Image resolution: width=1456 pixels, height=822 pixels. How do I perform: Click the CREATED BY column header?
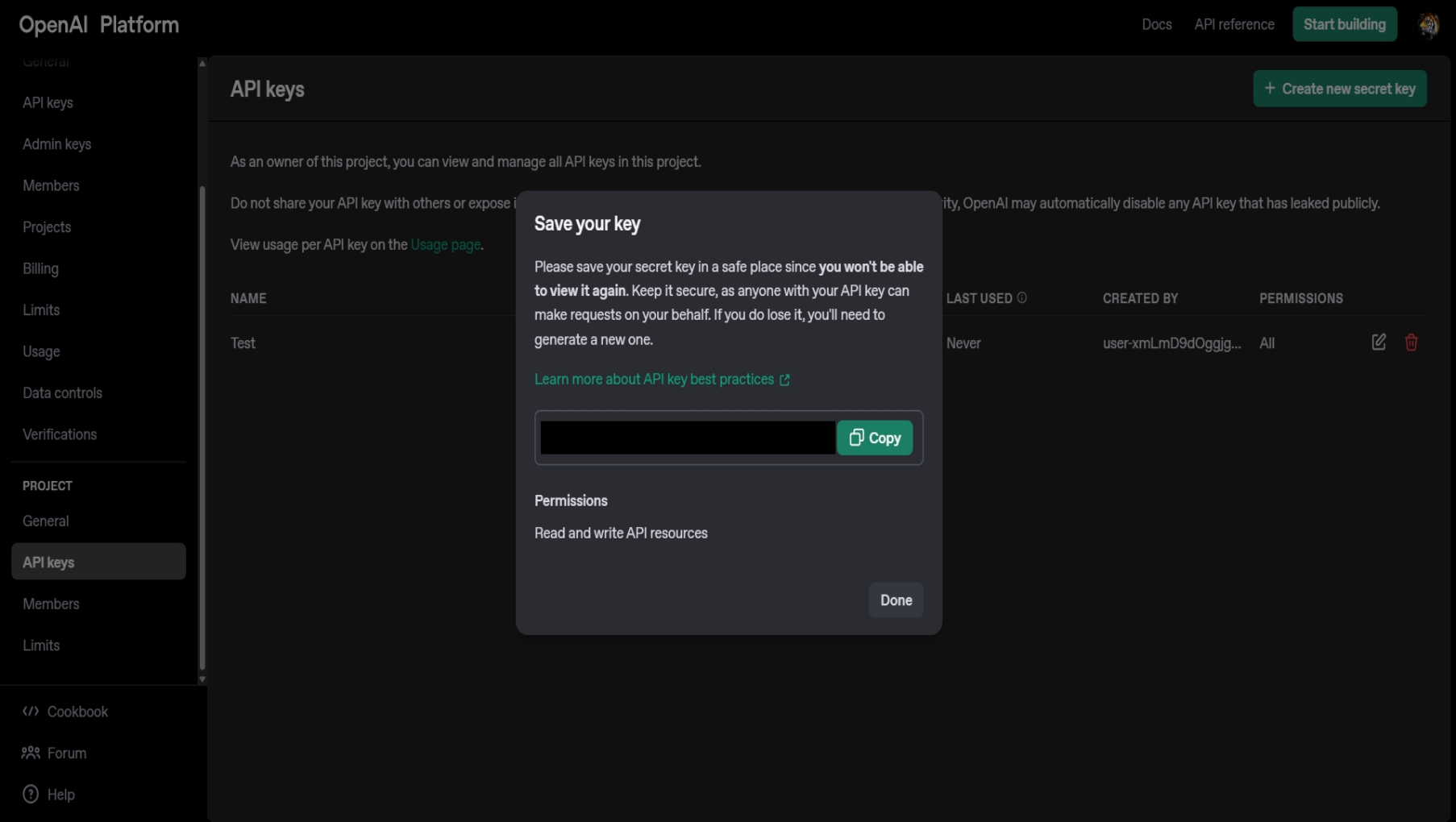pyautogui.click(x=1140, y=298)
